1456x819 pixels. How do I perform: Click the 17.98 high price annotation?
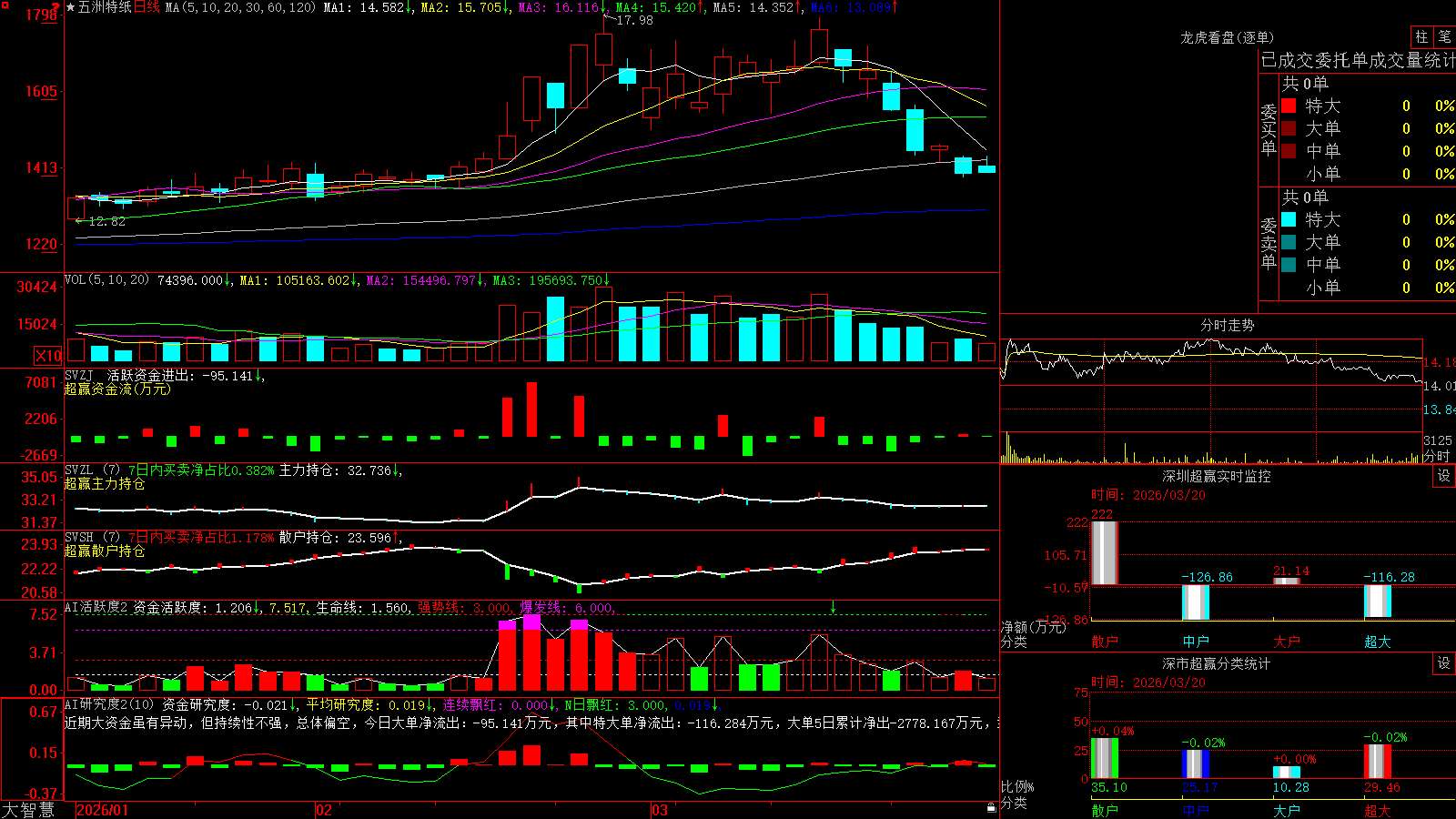635,20
